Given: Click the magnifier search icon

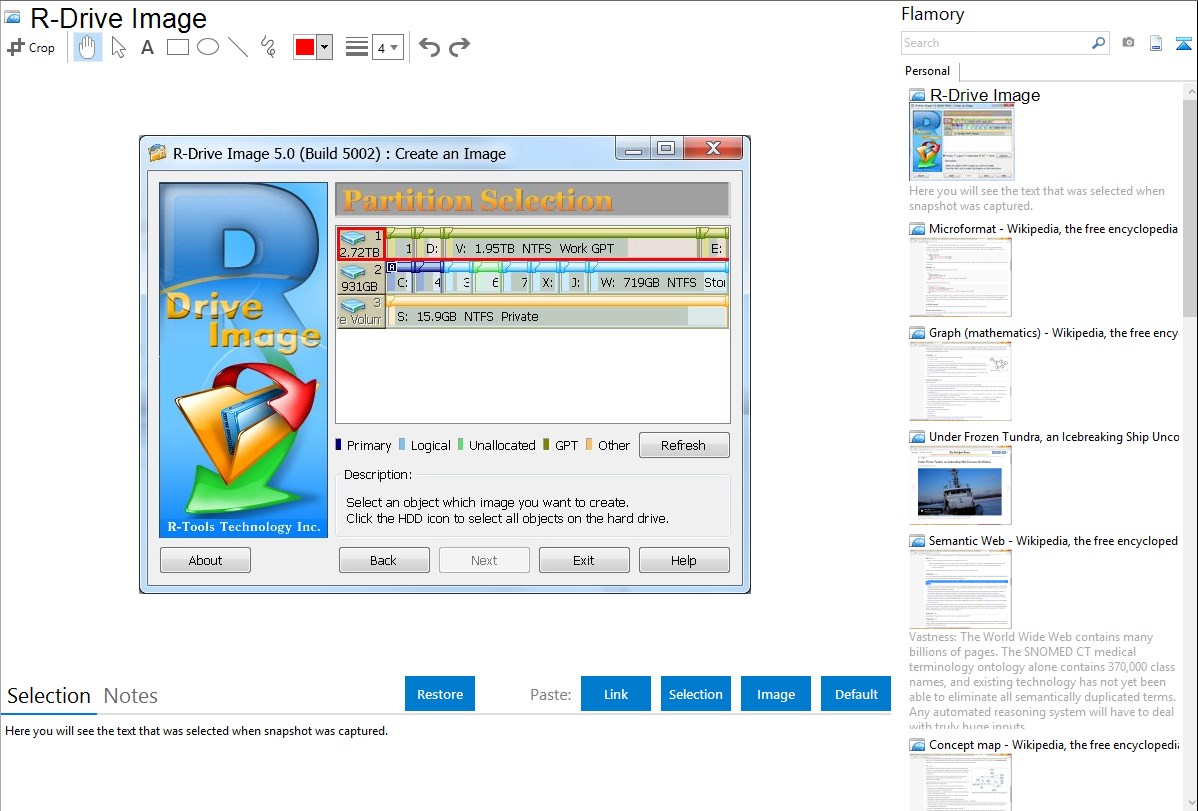Looking at the screenshot, I should 1099,43.
